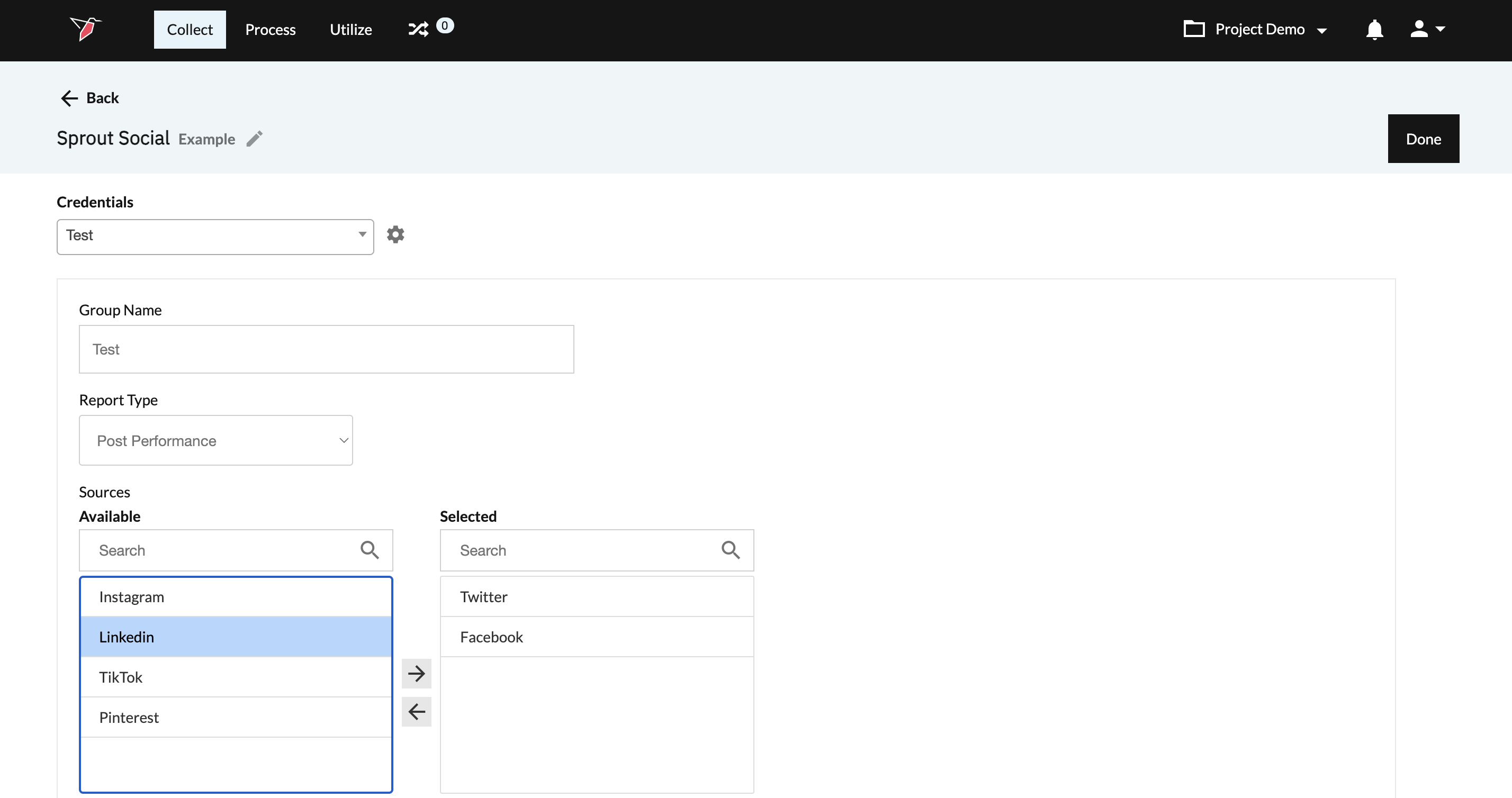Image resolution: width=1512 pixels, height=798 pixels.
Task: Click the Selected search magnifier icon
Action: (x=730, y=550)
